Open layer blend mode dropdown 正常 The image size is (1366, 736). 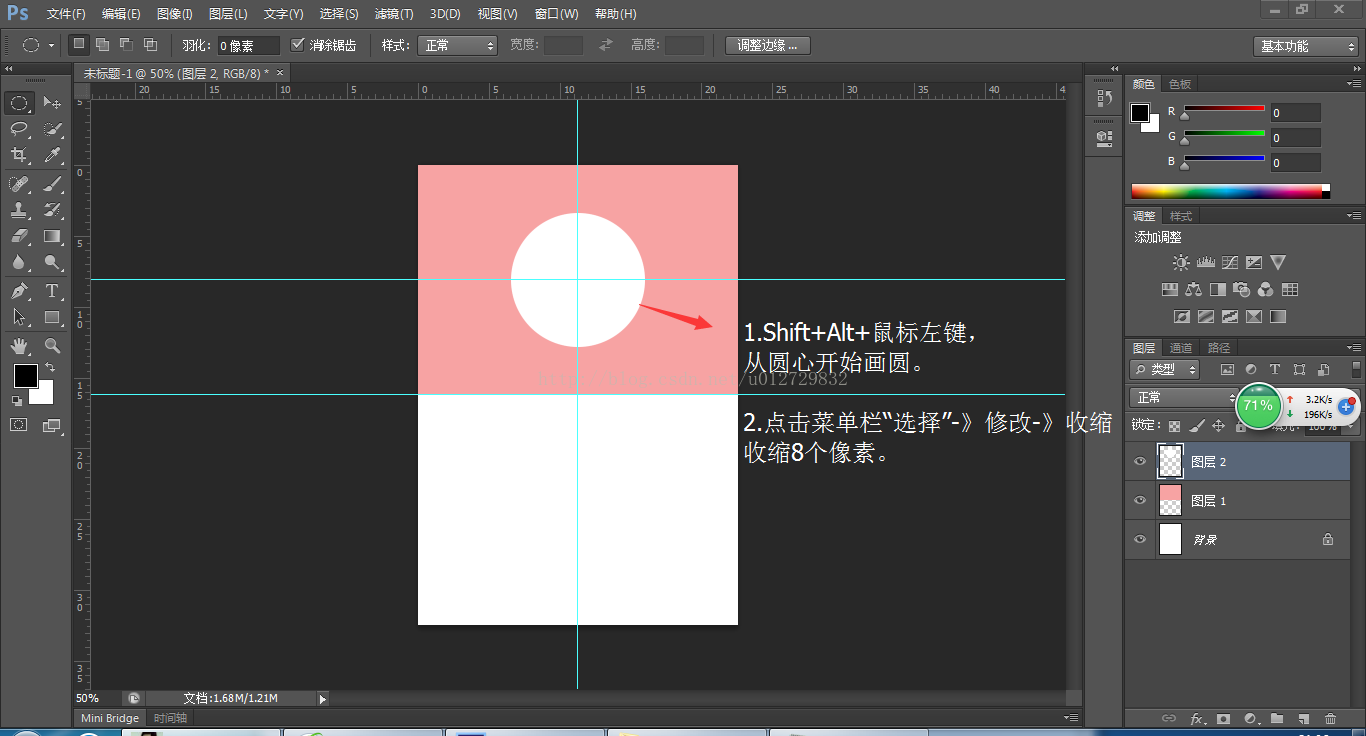coord(1184,397)
